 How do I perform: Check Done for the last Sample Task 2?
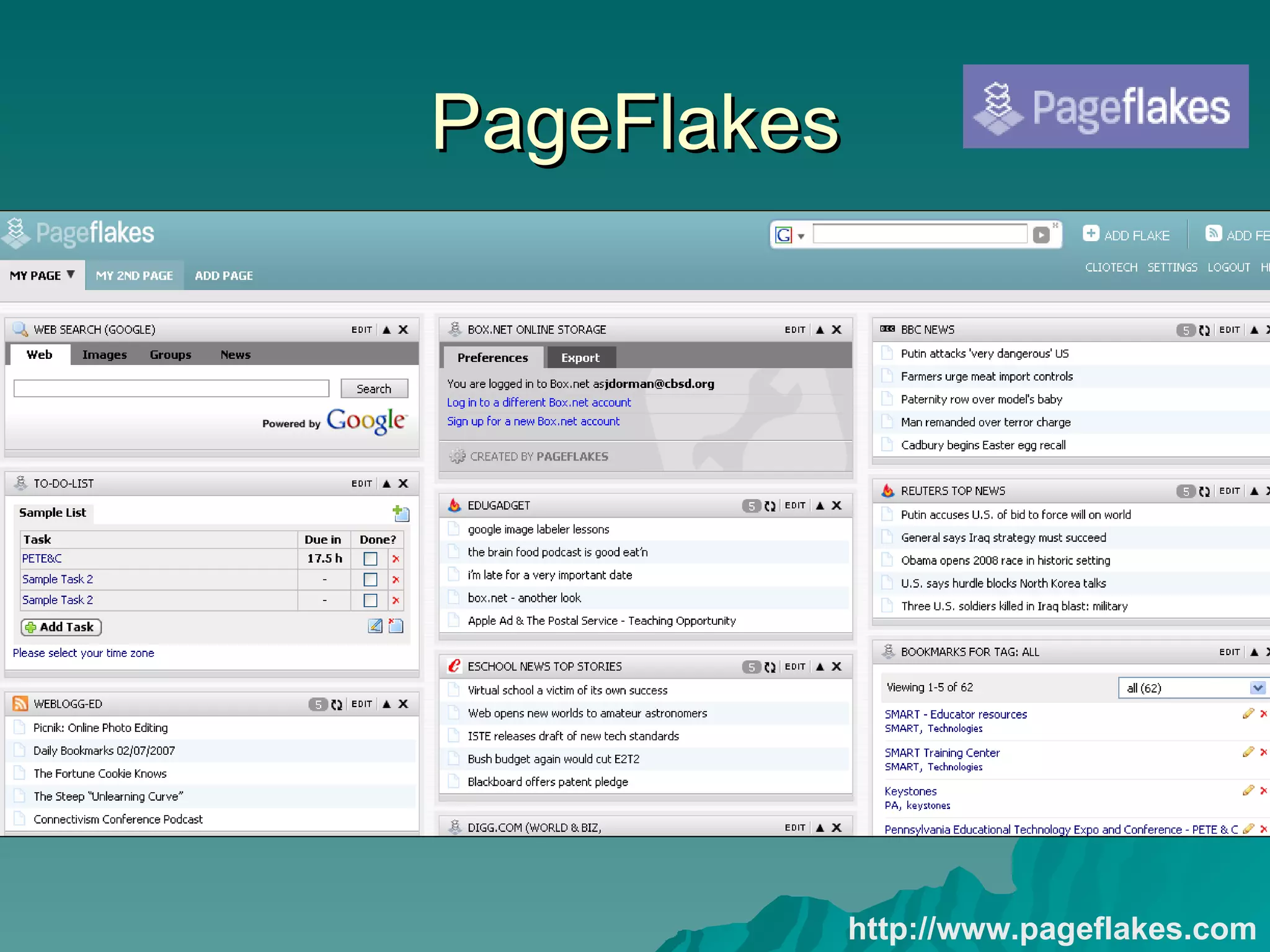(370, 601)
